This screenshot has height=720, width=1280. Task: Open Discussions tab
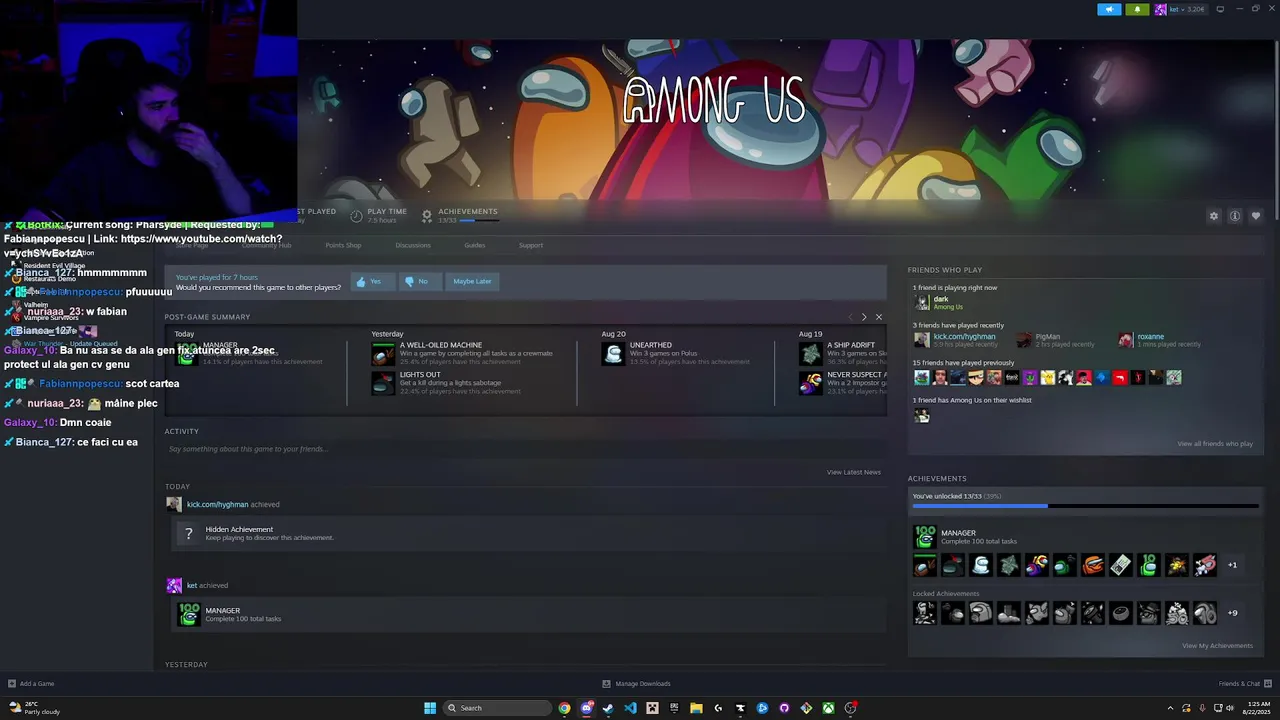413,246
